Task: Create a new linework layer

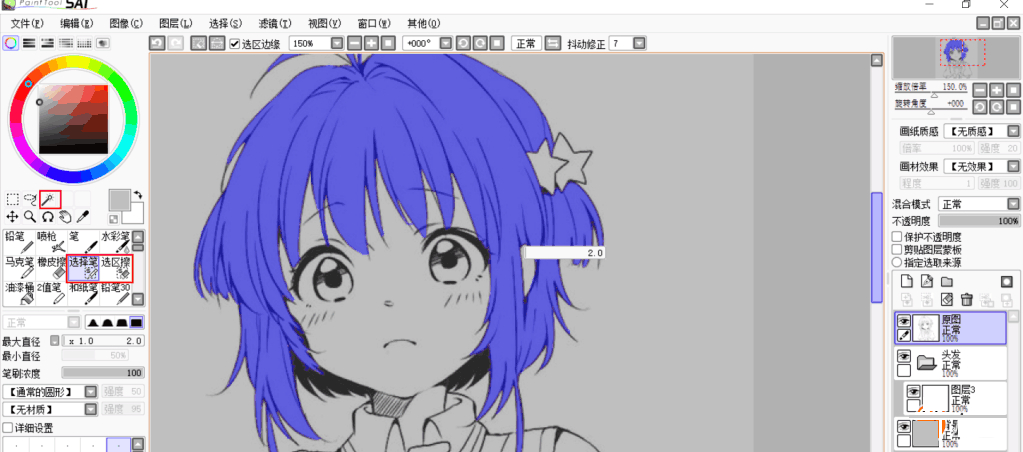Action: (x=926, y=281)
